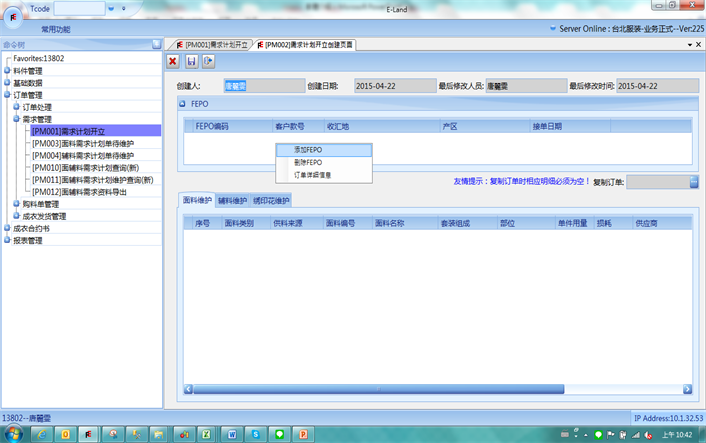Open the 复制订单 dropdown
The height and width of the screenshot is (443, 706).
pyautogui.click(x=694, y=182)
